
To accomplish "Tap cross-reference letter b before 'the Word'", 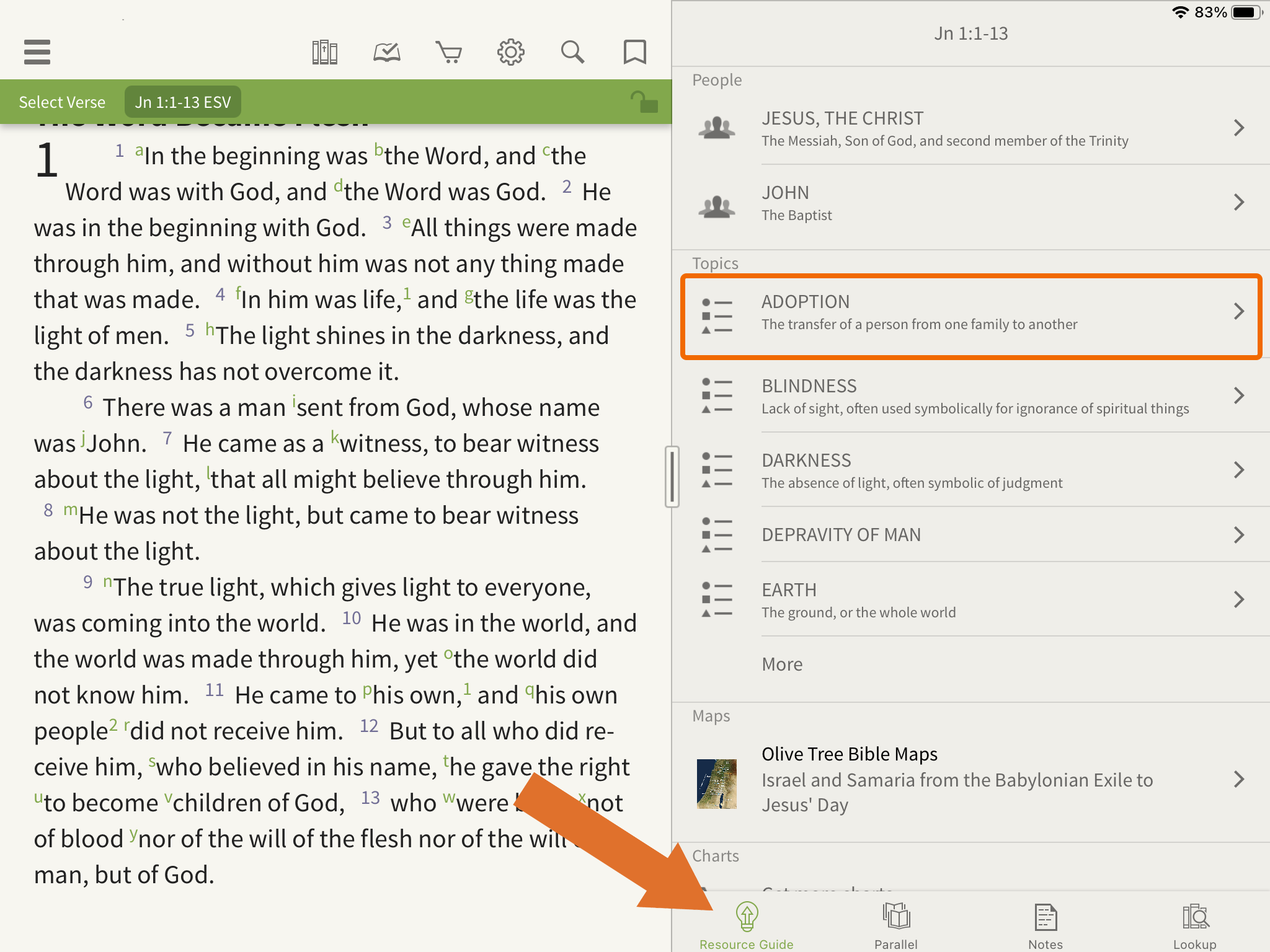I will pyautogui.click(x=379, y=150).
